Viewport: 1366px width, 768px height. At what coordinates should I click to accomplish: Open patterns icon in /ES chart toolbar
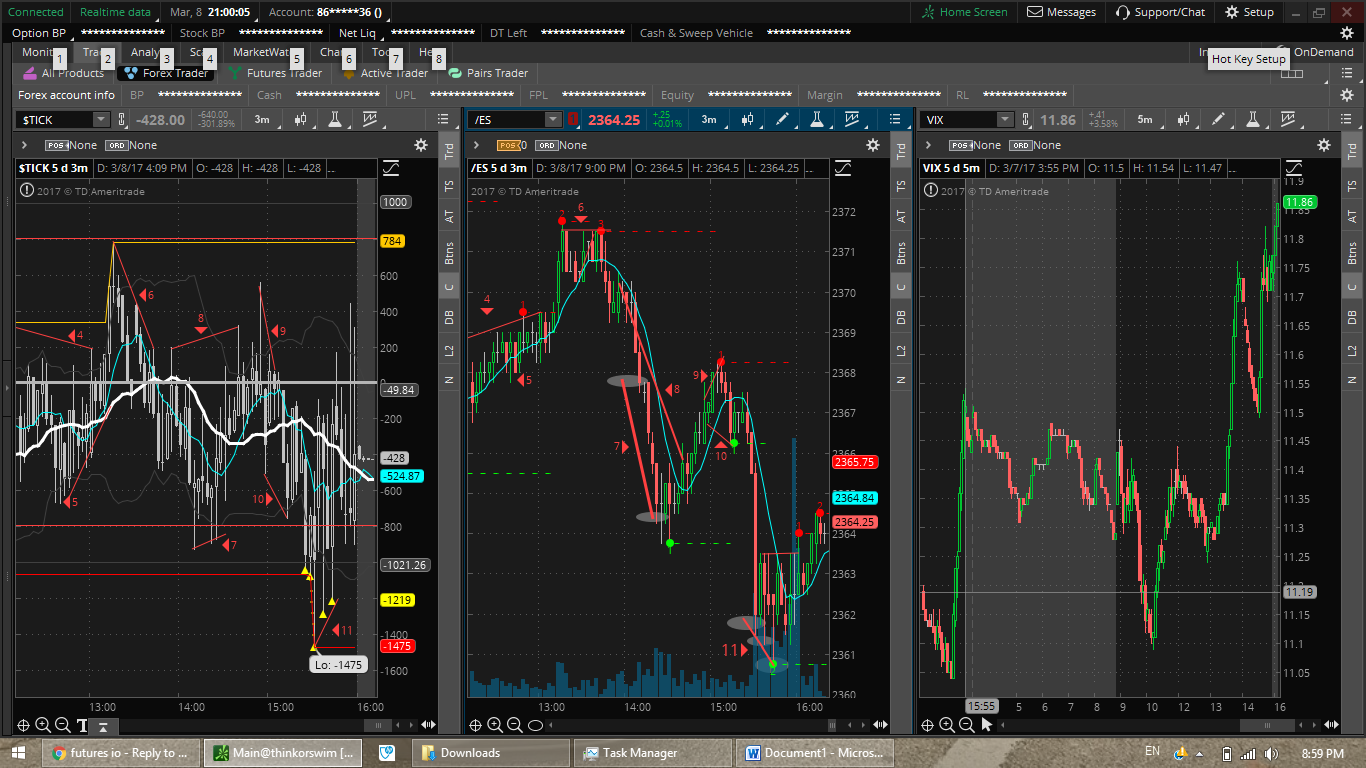[851, 120]
